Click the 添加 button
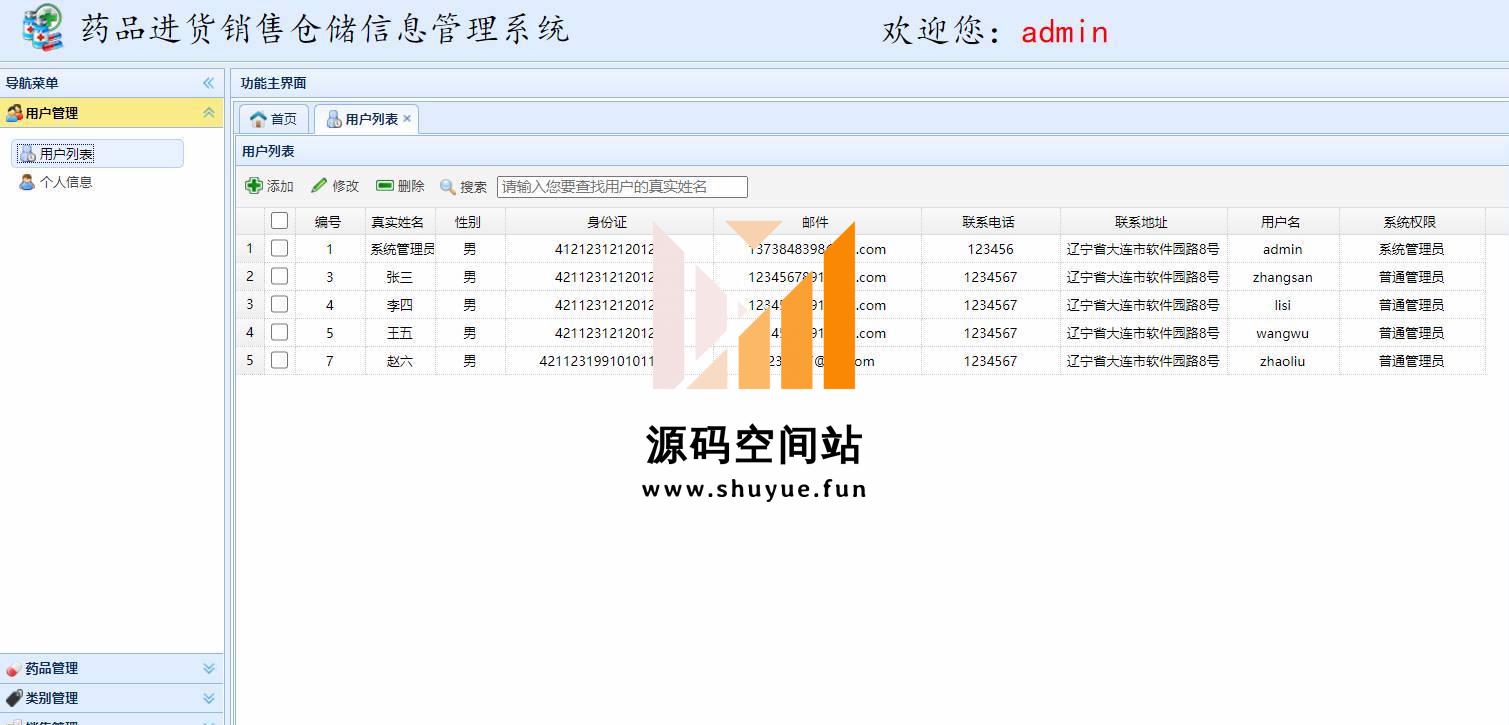The height and width of the screenshot is (725, 1509). coord(269,186)
